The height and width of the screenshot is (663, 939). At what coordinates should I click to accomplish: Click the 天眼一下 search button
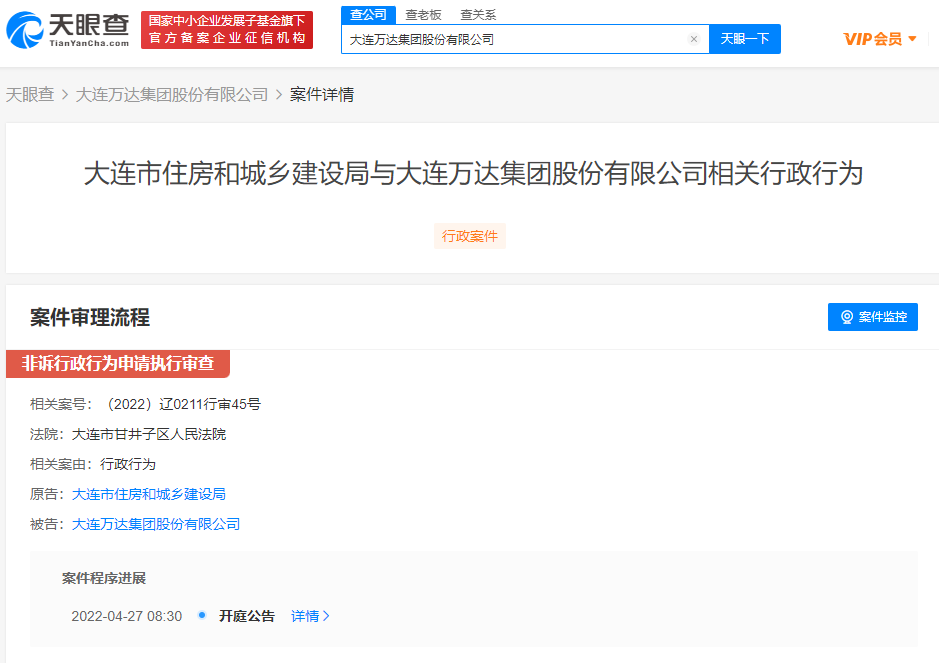pos(744,39)
